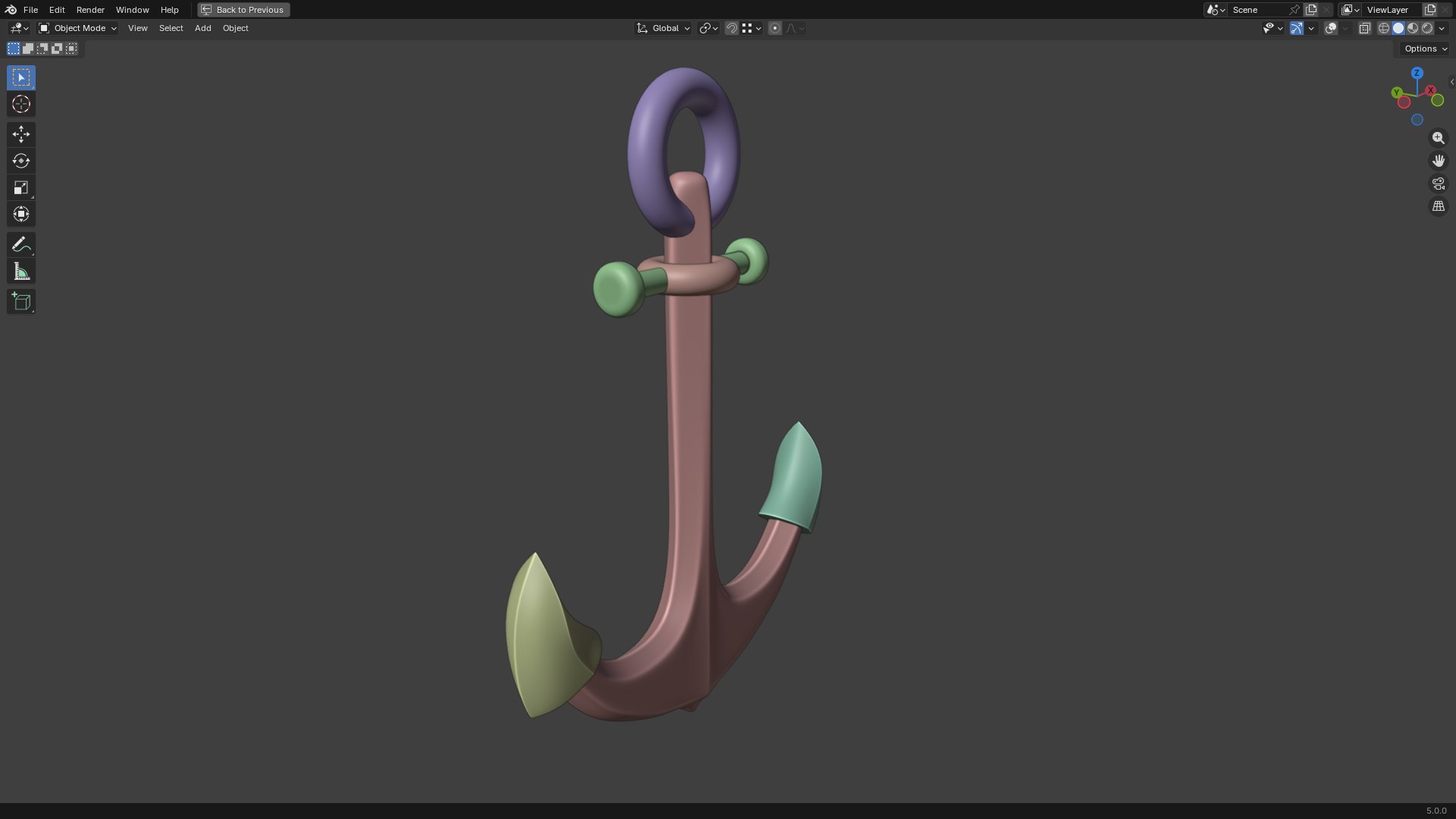The height and width of the screenshot is (819, 1456).
Task: Open the Edit menu
Action: (x=57, y=10)
